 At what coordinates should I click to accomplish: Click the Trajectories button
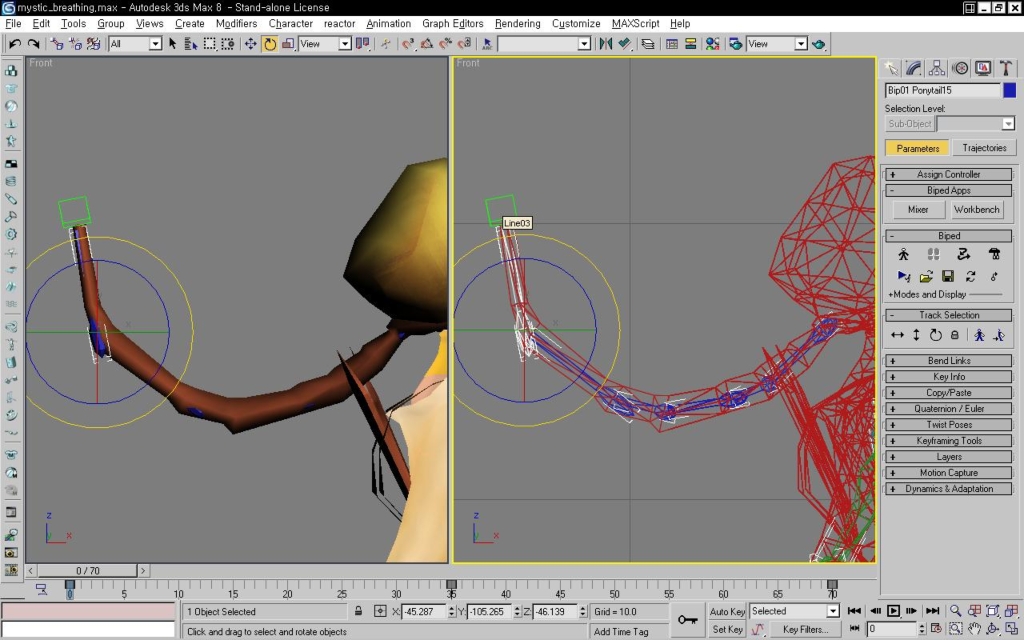[x=984, y=148]
